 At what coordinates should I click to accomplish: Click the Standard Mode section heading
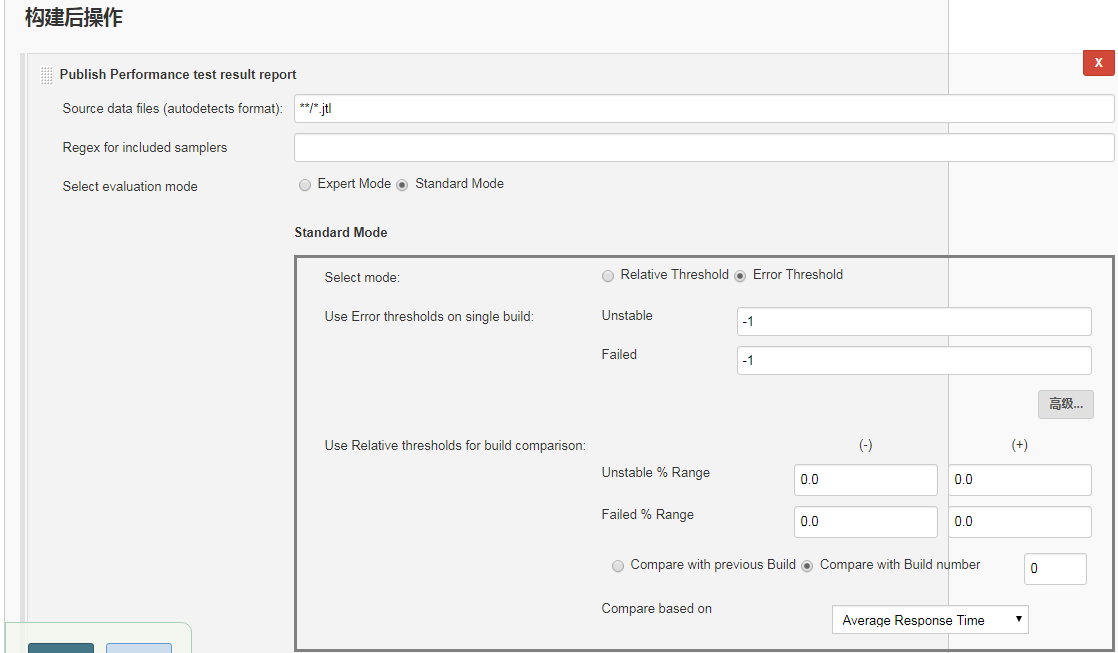[x=341, y=232]
